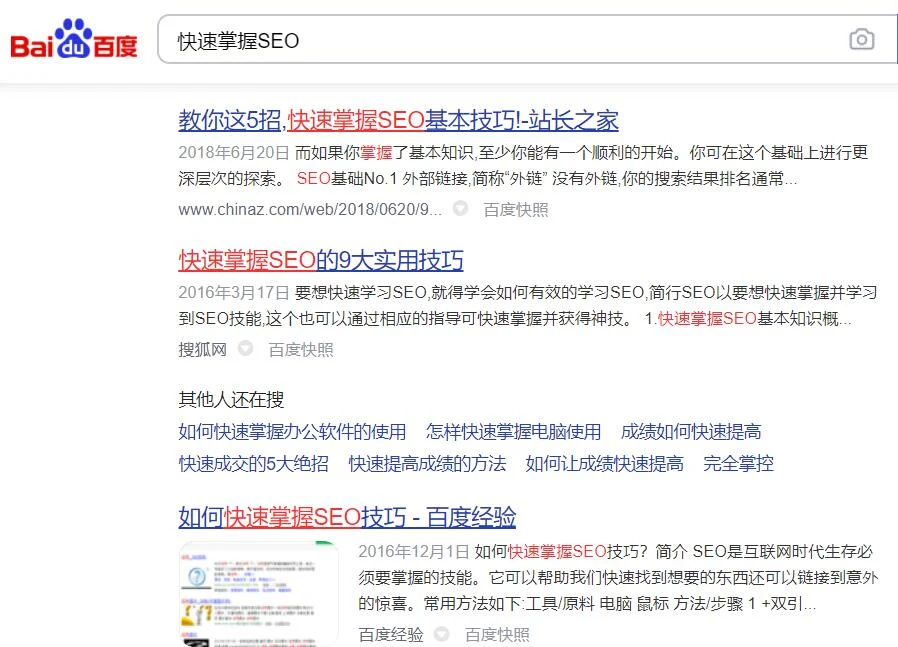Search 快速成交的5大绝招
This screenshot has height=647, width=898.
tap(254, 464)
